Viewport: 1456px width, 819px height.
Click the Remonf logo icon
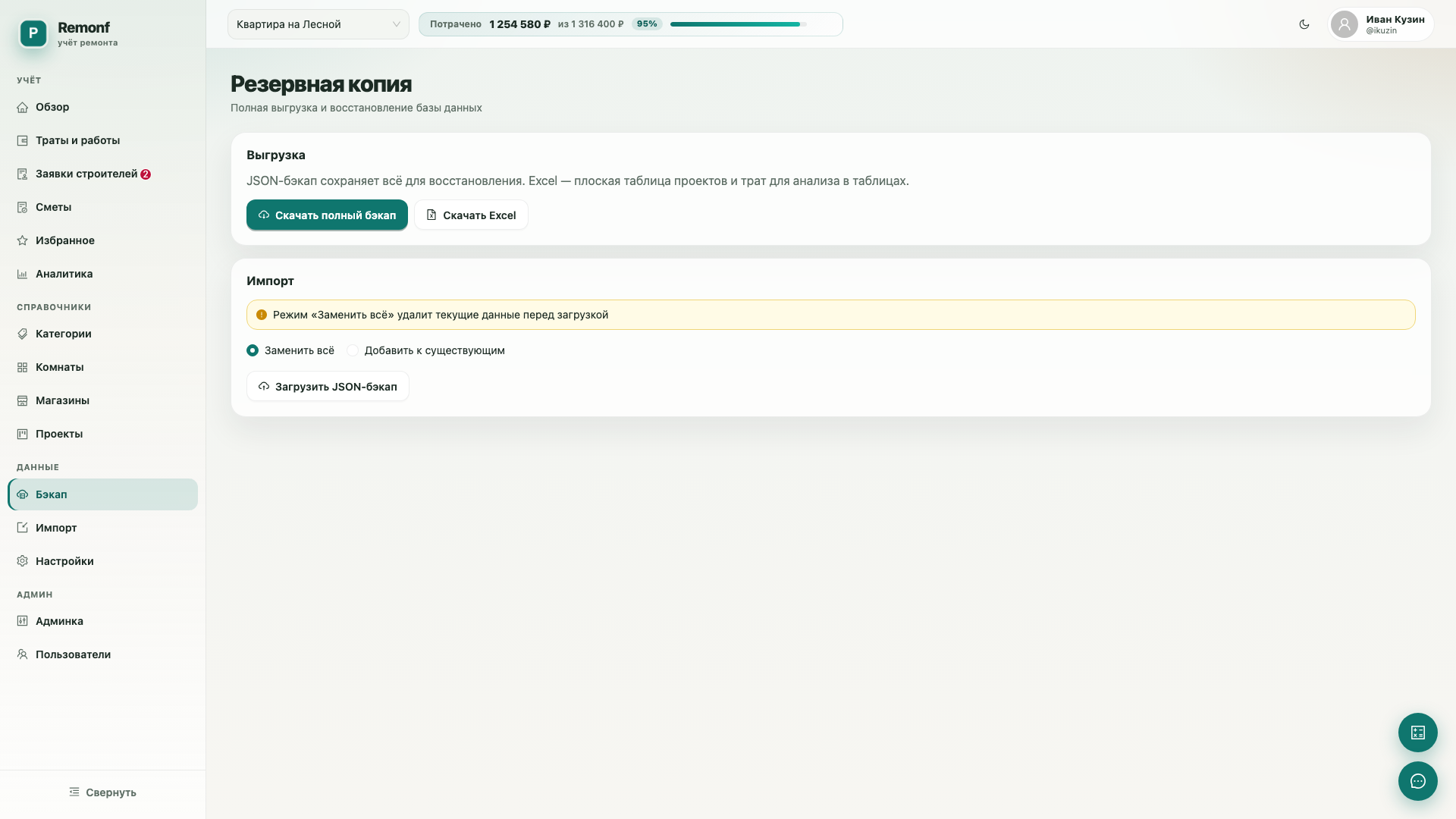click(33, 33)
